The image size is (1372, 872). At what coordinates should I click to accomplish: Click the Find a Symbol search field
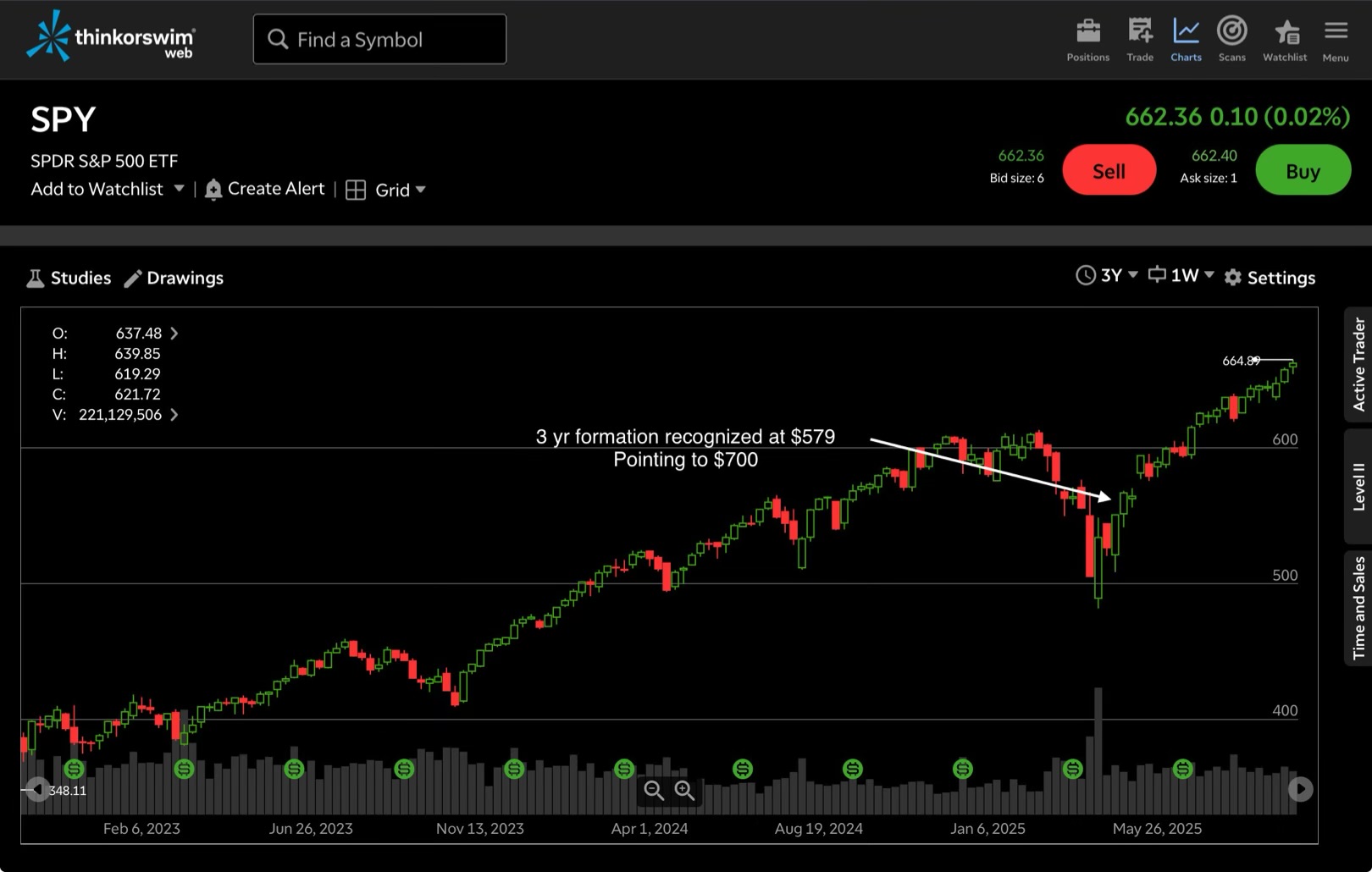point(379,40)
